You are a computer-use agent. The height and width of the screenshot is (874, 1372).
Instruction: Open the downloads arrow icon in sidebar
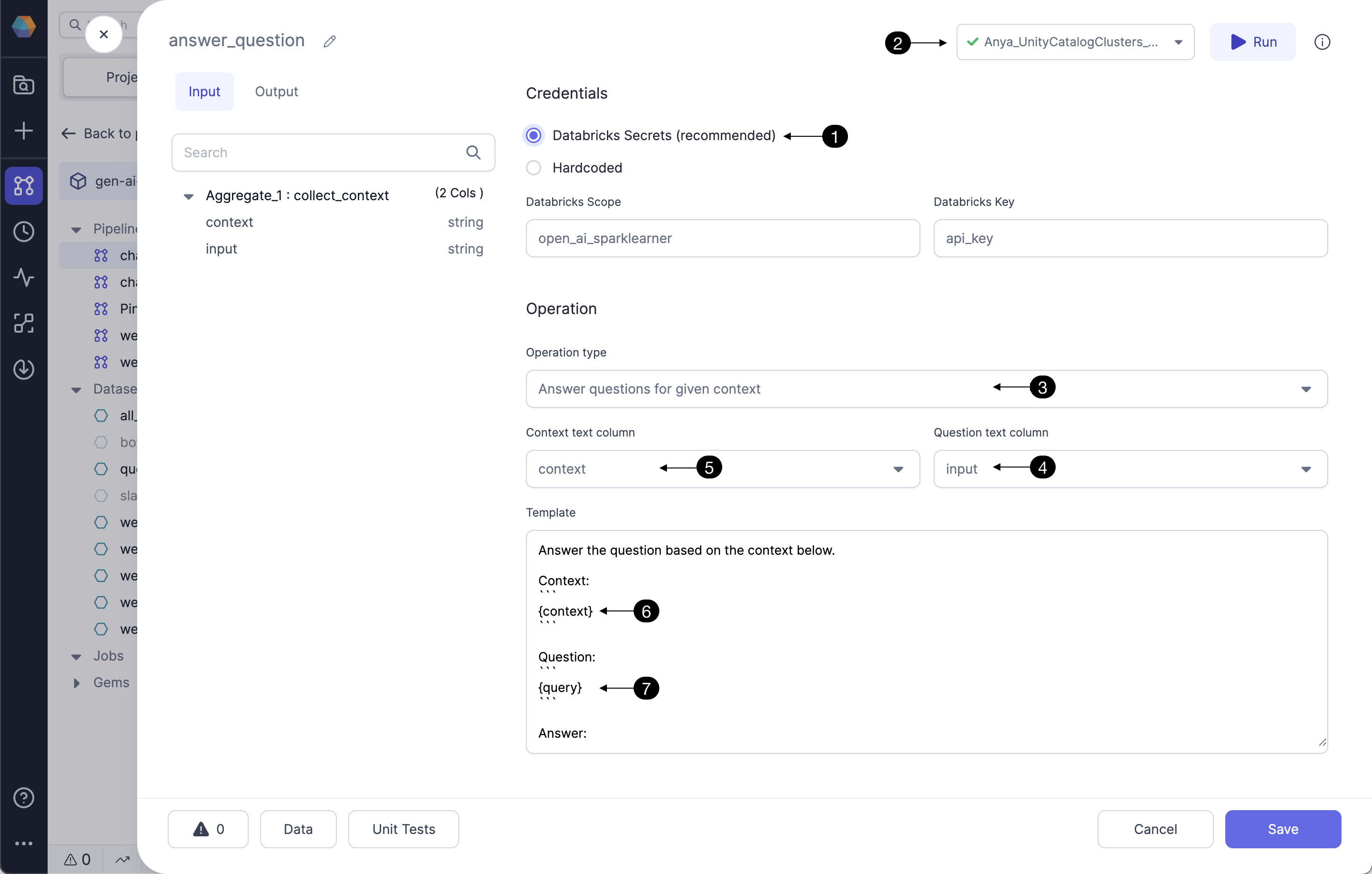coord(24,369)
